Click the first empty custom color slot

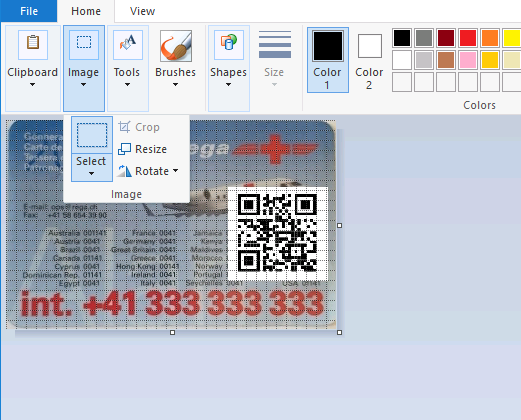coord(402,82)
